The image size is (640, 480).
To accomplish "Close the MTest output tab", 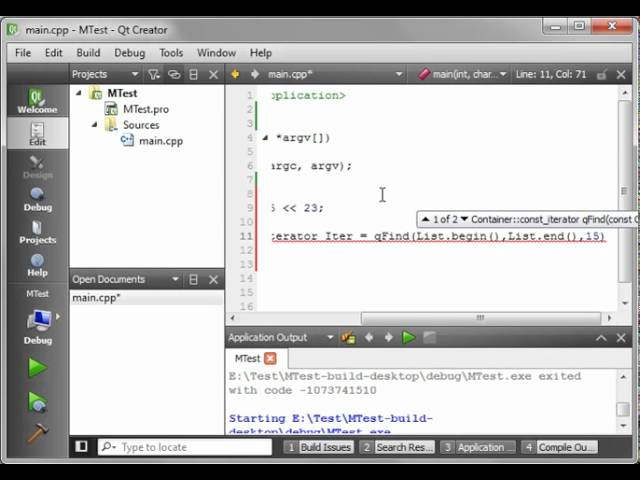I will (270, 358).
